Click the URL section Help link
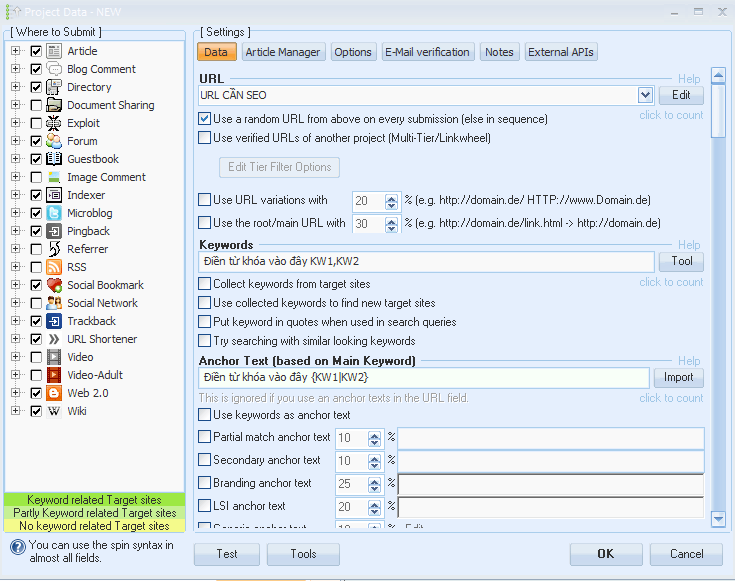Viewport: 735px width, 581px height. coord(689,79)
